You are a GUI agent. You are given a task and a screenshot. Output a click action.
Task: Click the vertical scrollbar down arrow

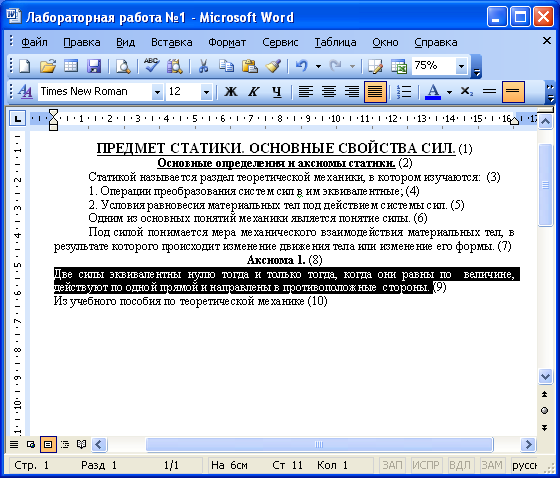(545, 377)
